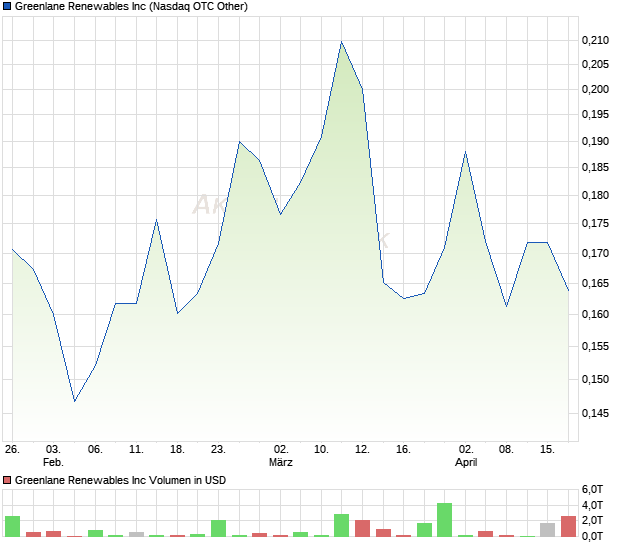The width and height of the screenshot is (620, 546).
Task: Click the 0,175 price axis label
Action: [x=595, y=223]
